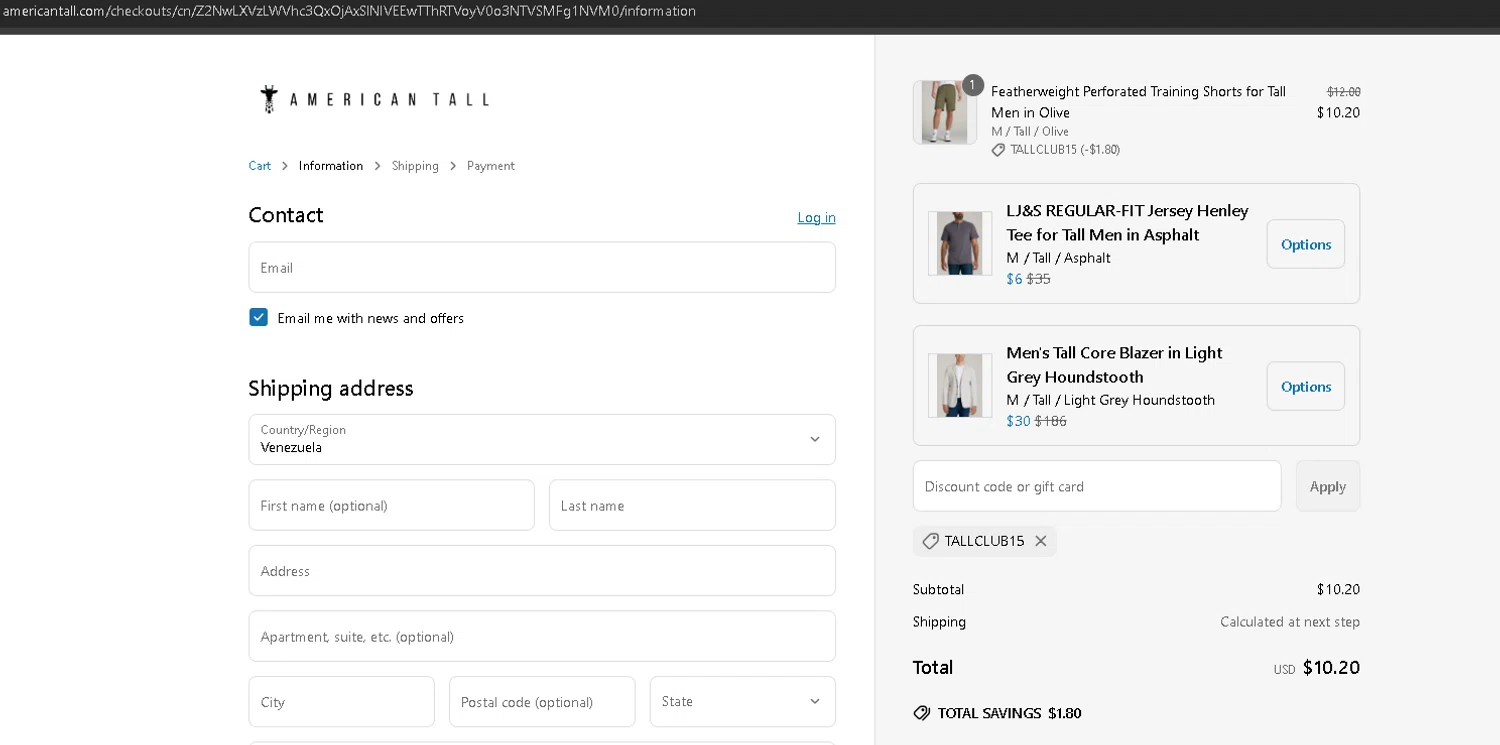Uncheck Email me with news and offers
Screen dimensions: 1500x745
click(x=259, y=317)
